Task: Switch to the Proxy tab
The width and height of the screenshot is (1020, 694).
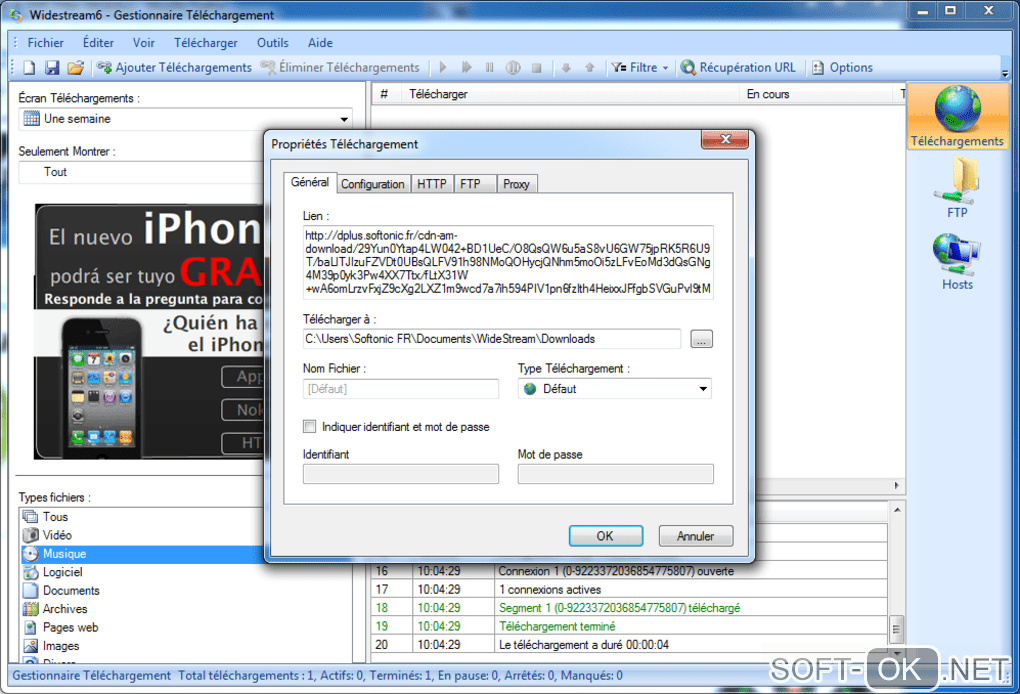Action: (x=516, y=184)
